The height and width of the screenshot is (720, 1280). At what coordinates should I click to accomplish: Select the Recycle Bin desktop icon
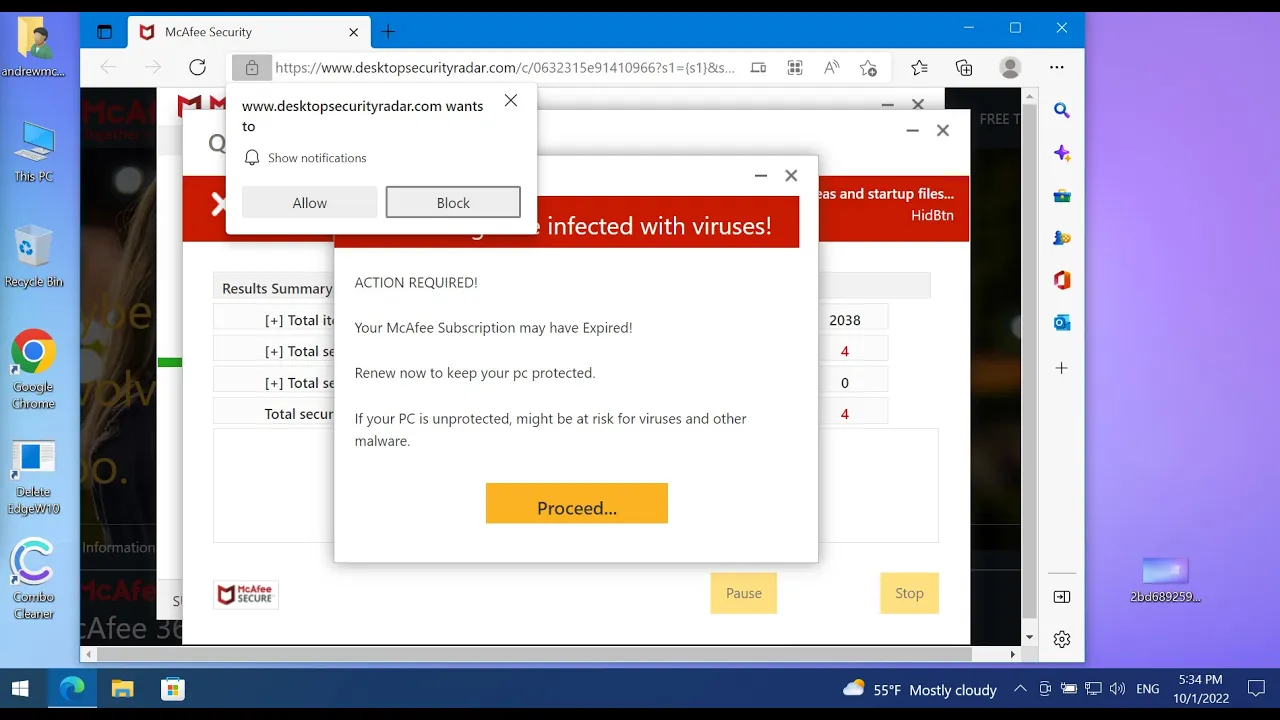pyautogui.click(x=34, y=256)
